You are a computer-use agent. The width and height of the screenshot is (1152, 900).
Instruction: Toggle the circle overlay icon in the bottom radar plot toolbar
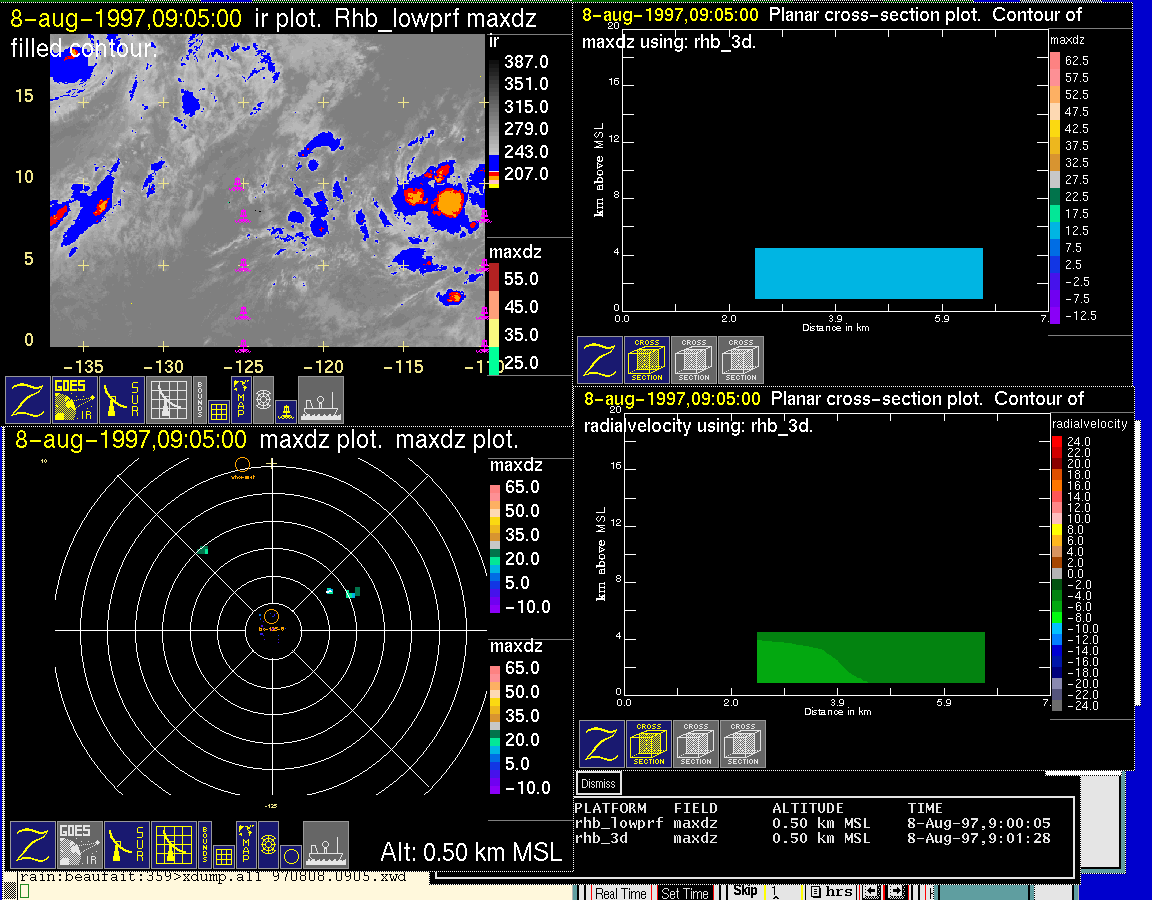(x=290, y=855)
